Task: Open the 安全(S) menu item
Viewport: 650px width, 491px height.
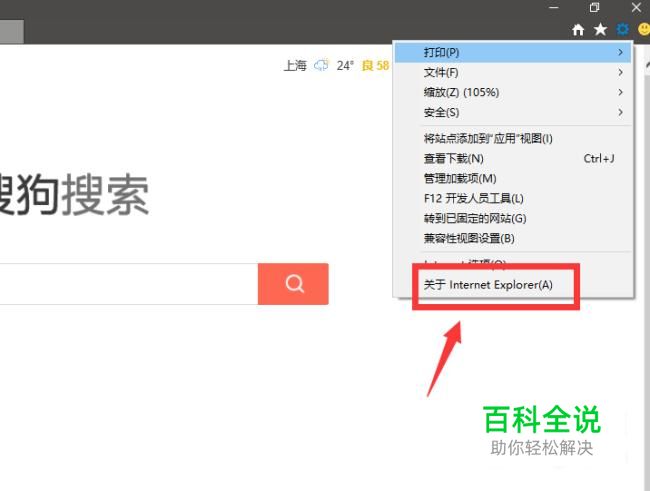Action: (513, 112)
